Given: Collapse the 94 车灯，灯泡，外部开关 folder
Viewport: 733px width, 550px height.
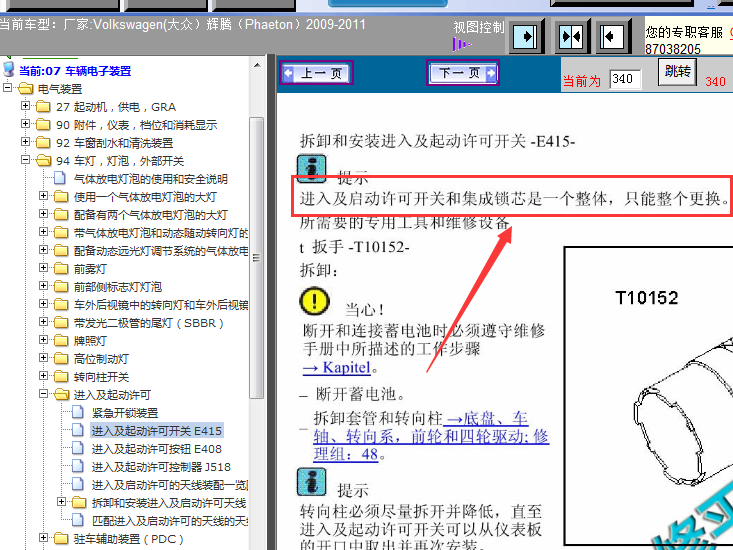Looking at the screenshot, I should pyautogui.click(x=25, y=161).
